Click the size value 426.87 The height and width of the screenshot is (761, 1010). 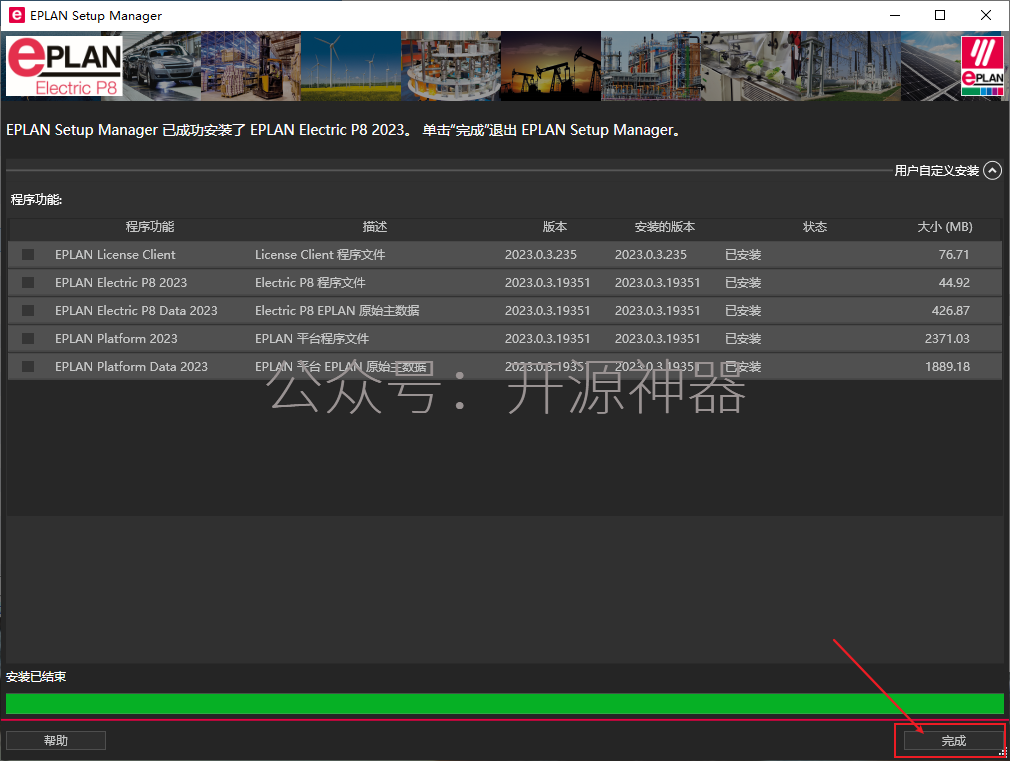click(951, 311)
